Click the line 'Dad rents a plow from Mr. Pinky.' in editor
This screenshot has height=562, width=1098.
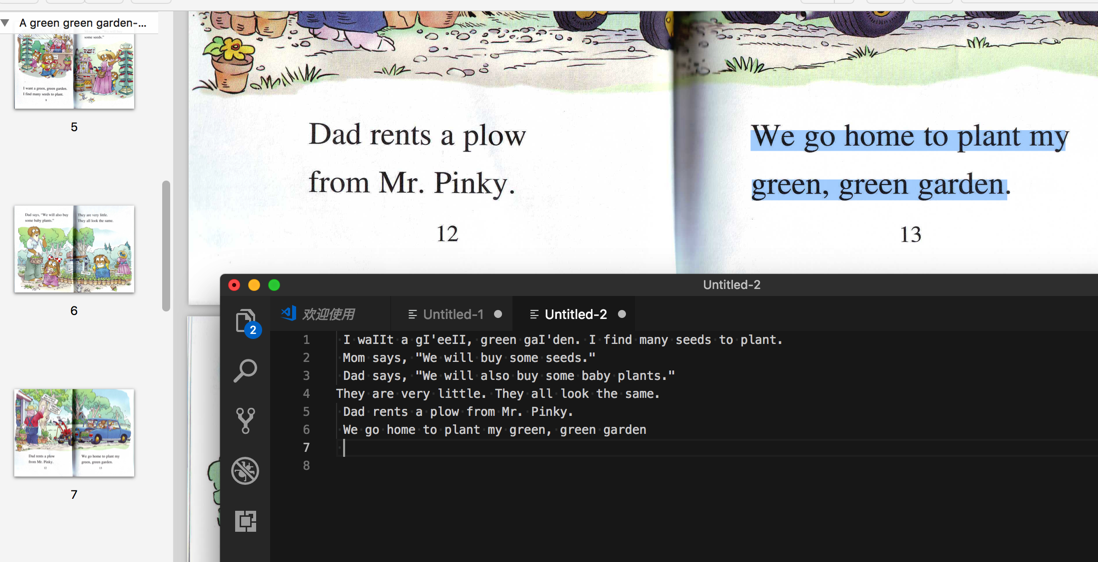coord(458,412)
